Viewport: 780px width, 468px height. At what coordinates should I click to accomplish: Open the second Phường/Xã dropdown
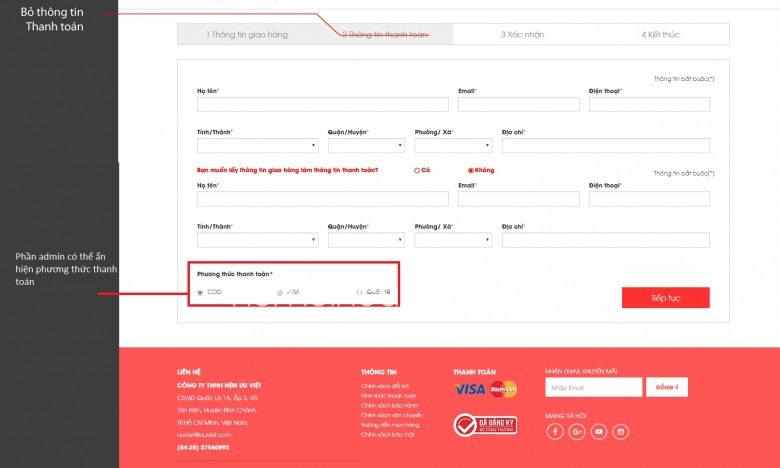point(453,240)
